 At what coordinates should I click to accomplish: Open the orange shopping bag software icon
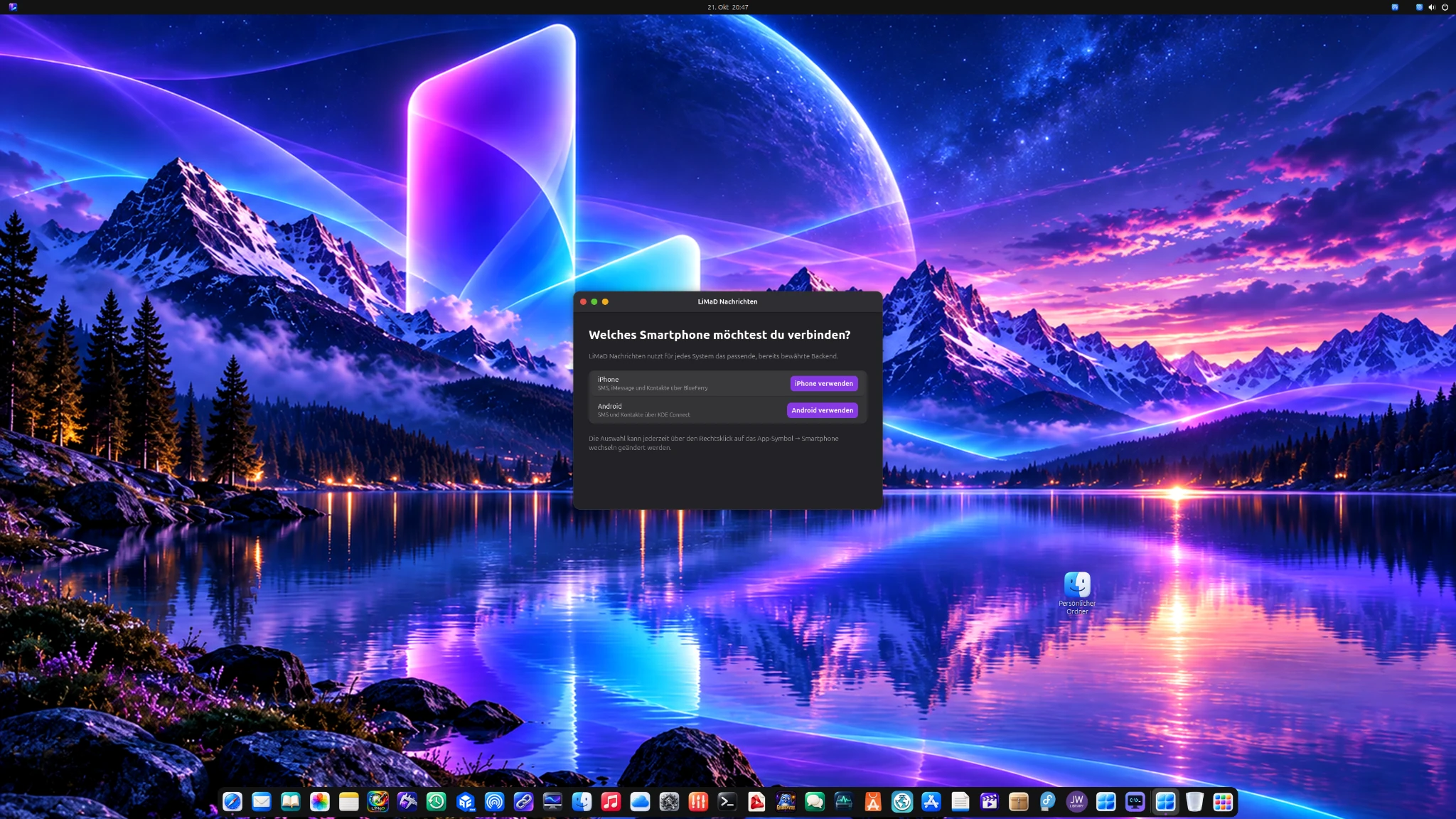pos(873,802)
